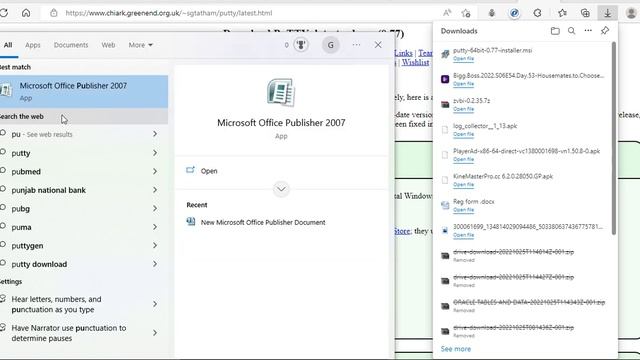Open file link for putty-64bit-0.77-installer.msi
640x360 pixels.
(x=463, y=59)
